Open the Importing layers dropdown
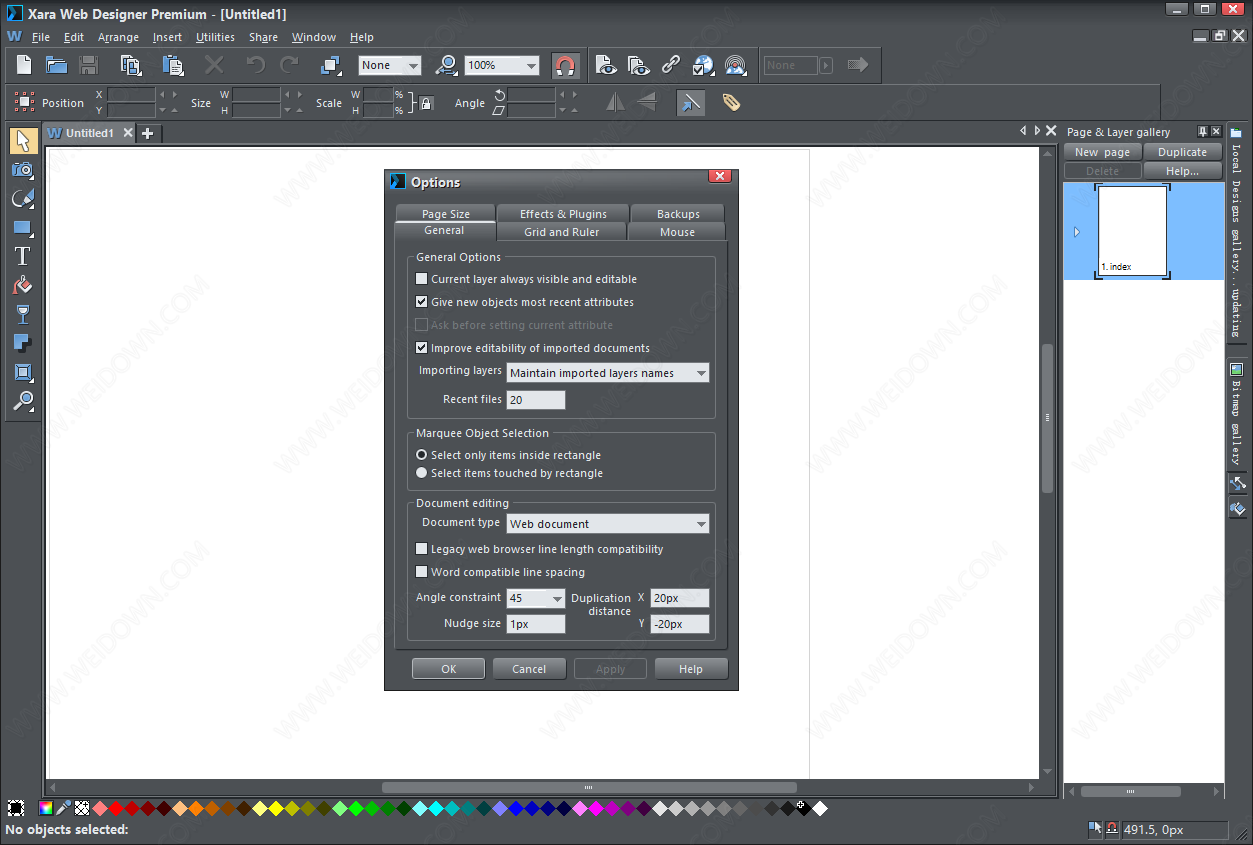Screen dimensions: 1253x845 608,373
